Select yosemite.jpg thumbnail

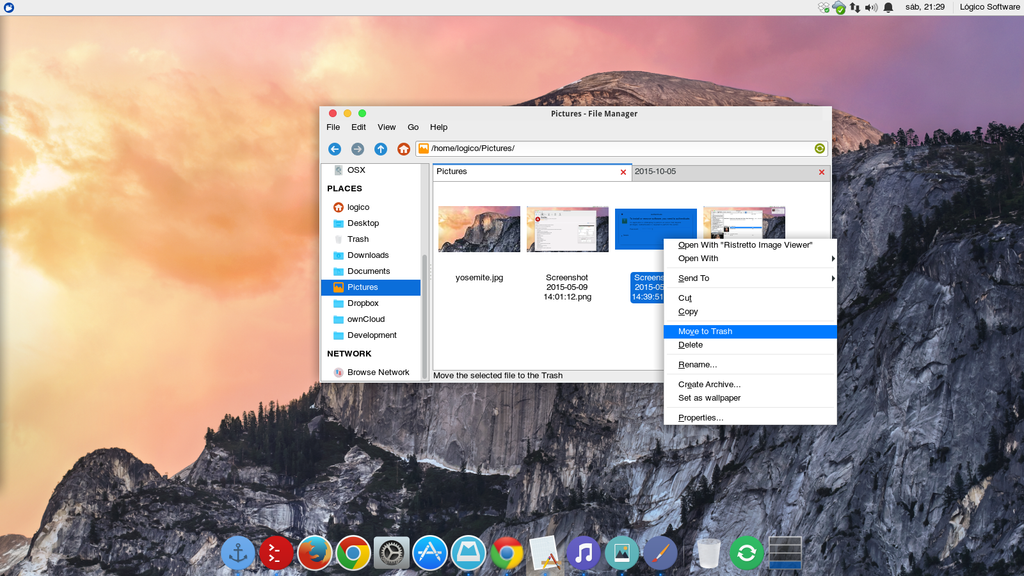tap(479, 229)
